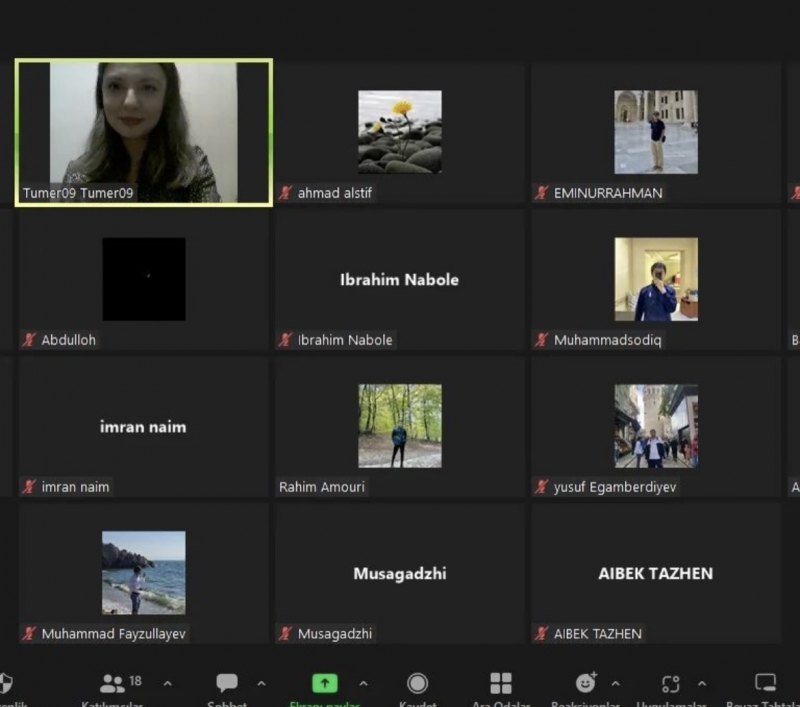Open the Whiteboard (Beyaz Tahta) icon
The height and width of the screenshot is (707, 800).
tap(765, 683)
